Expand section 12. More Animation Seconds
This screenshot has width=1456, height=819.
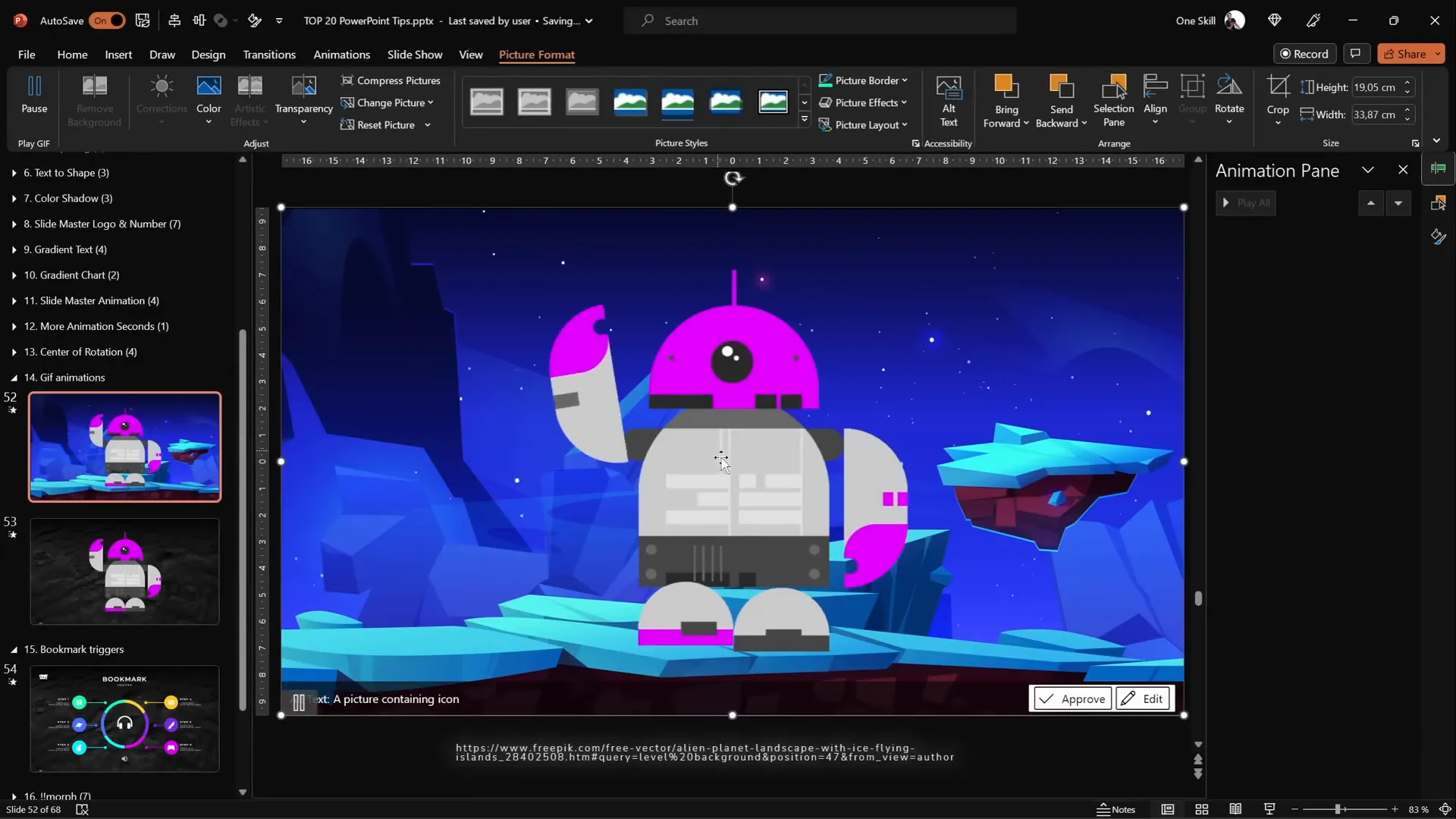(14, 326)
